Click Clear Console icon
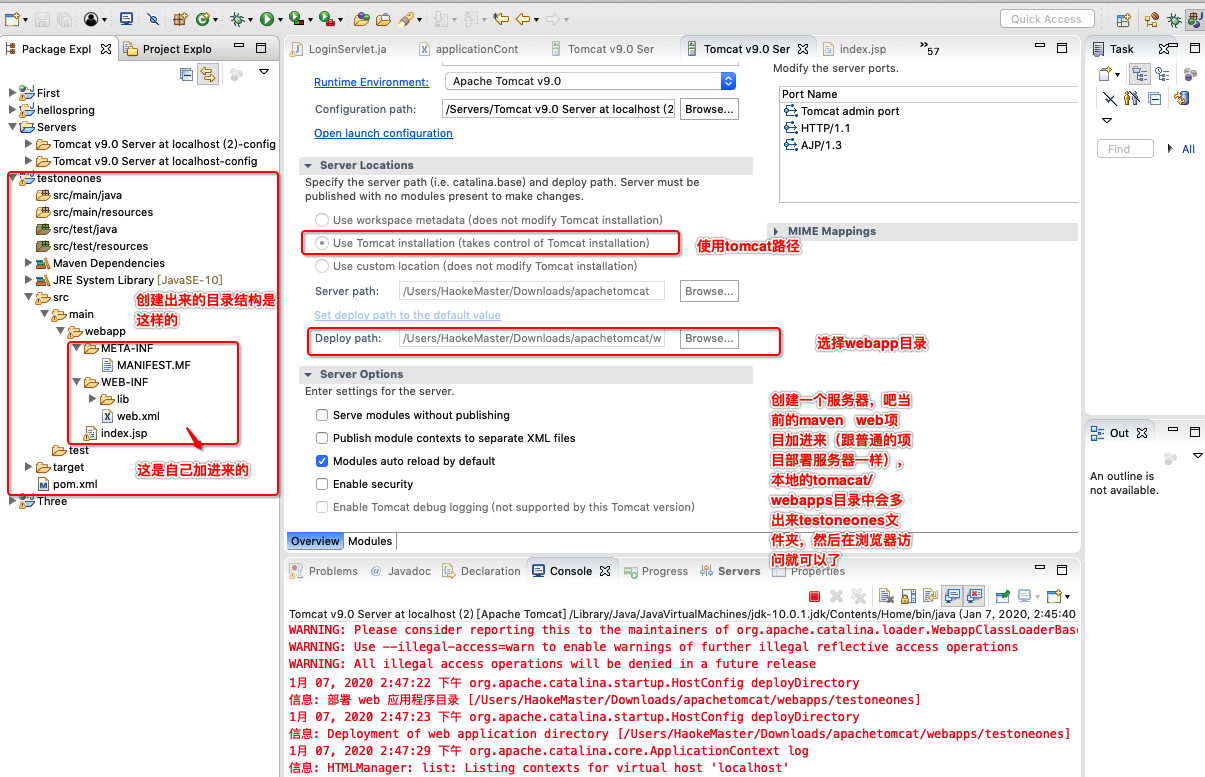Image resolution: width=1205 pixels, height=777 pixels. pos(886,596)
